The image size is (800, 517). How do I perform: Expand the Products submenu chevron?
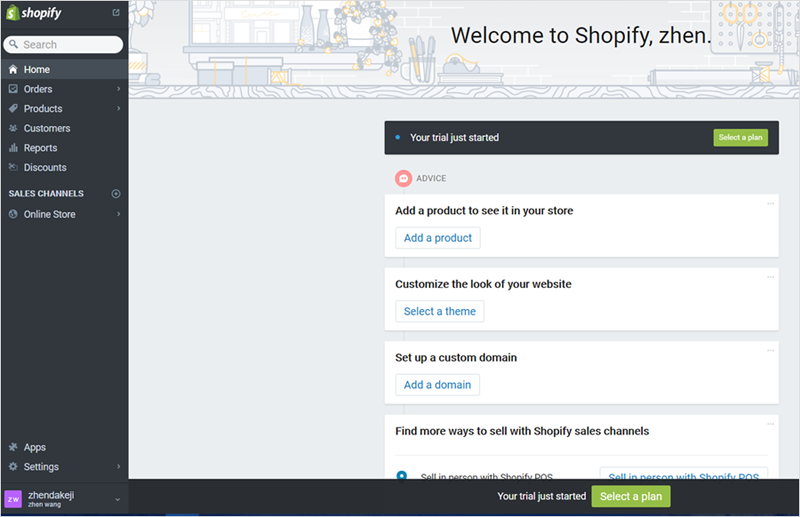coord(118,108)
